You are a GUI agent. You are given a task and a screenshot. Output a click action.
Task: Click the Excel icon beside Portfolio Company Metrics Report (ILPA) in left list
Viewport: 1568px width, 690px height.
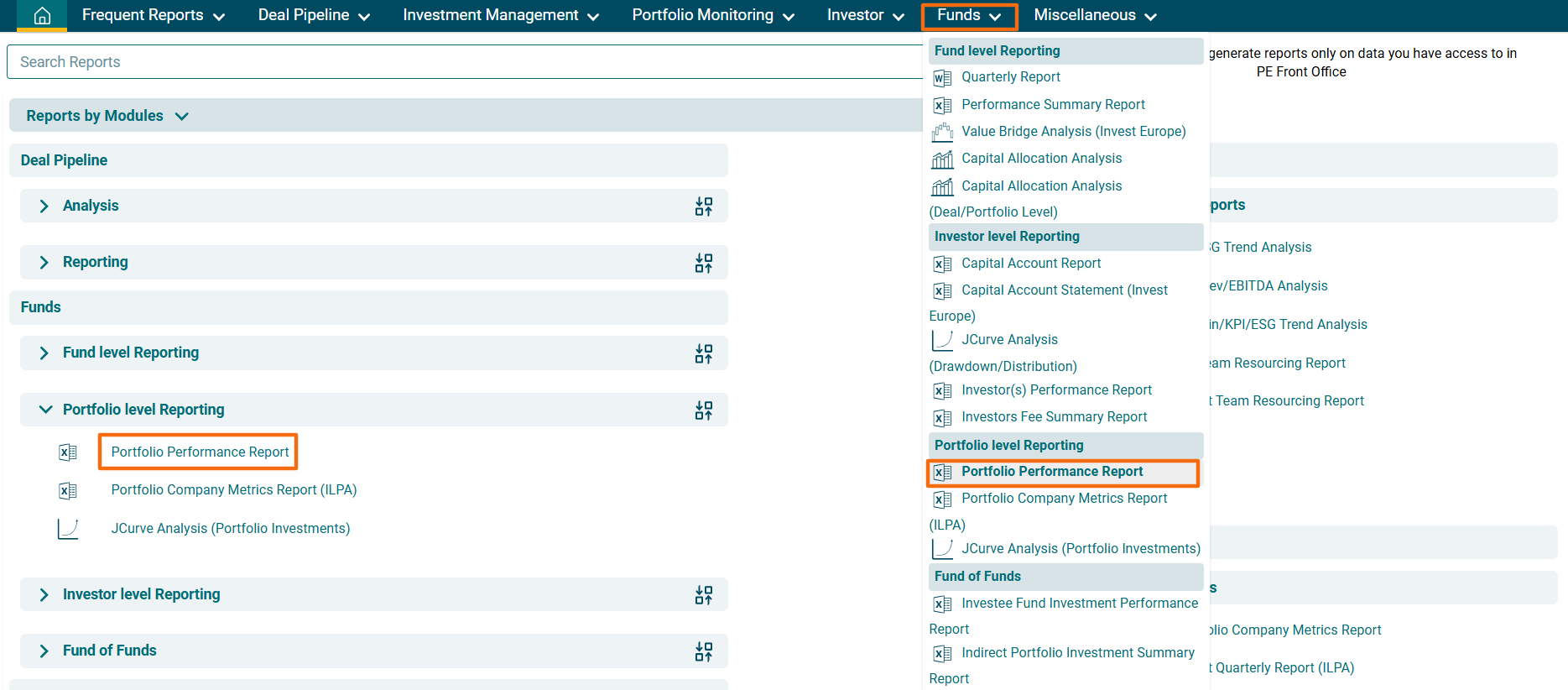tap(68, 491)
